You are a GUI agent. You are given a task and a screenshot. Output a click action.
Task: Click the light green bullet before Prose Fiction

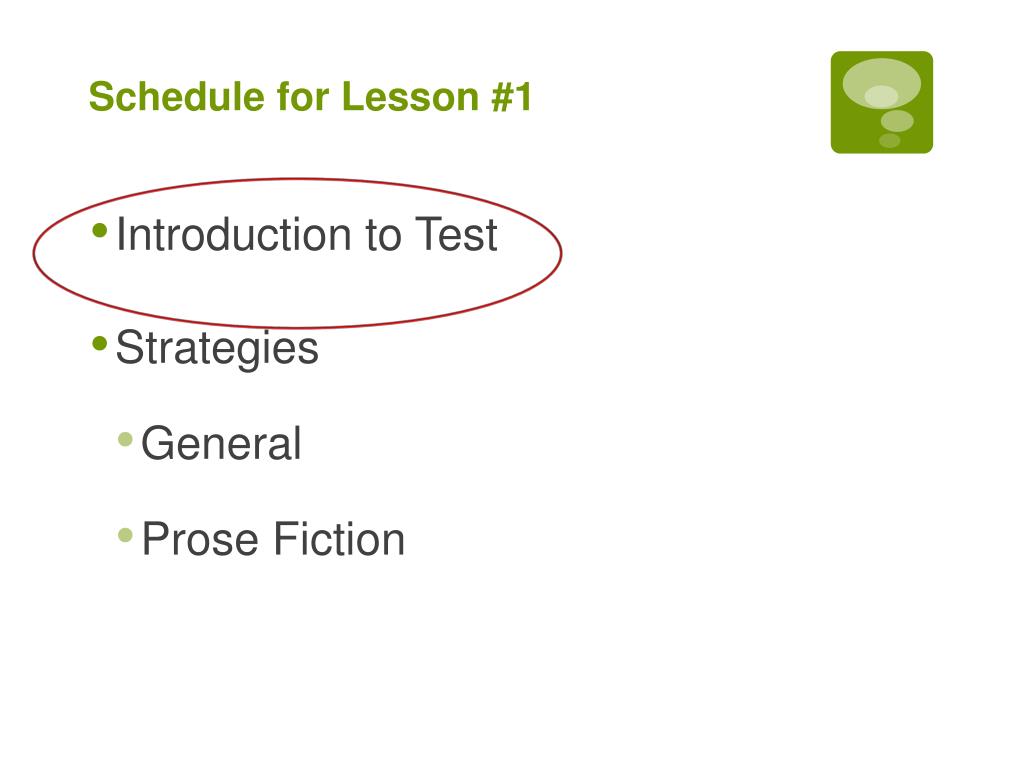coord(125,536)
